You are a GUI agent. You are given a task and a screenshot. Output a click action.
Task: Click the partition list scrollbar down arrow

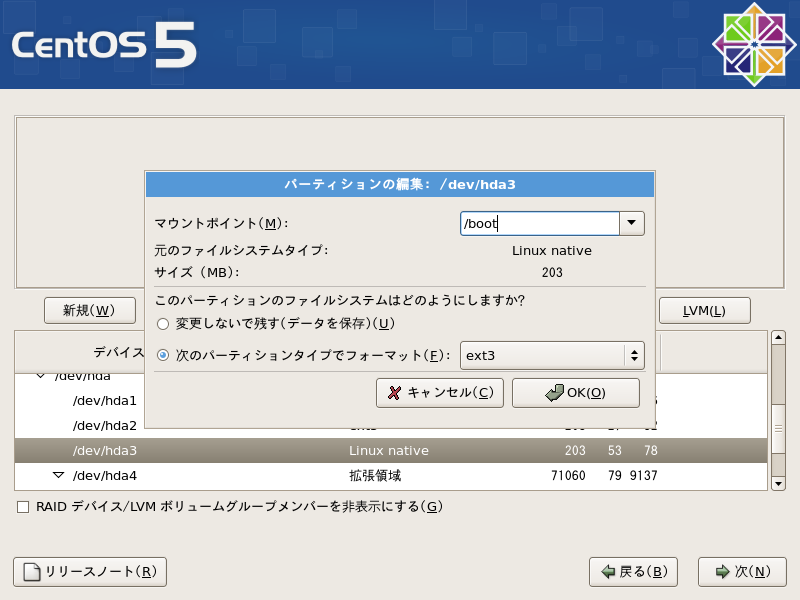click(x=779, y=483)
